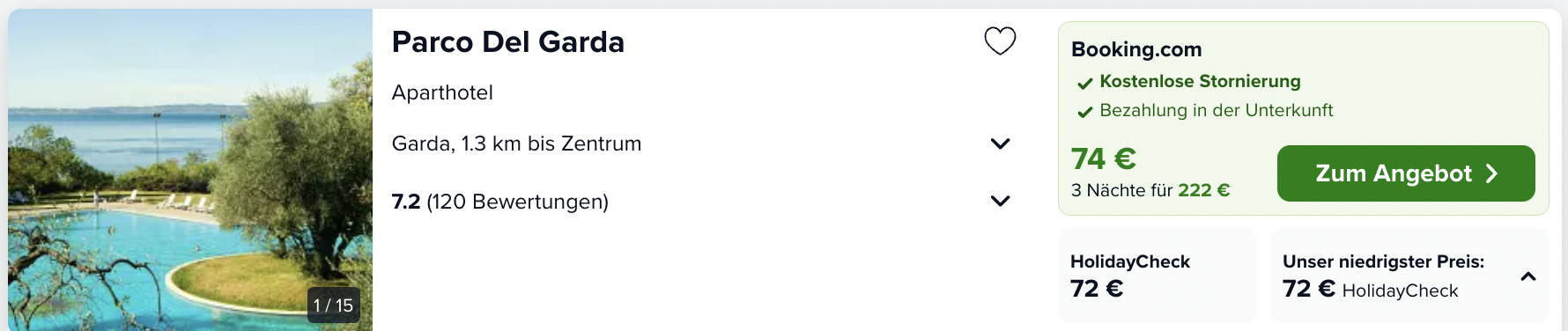
Task: Click Garda, 1.3 km bis Zentrum
Action: coord(516,143)
